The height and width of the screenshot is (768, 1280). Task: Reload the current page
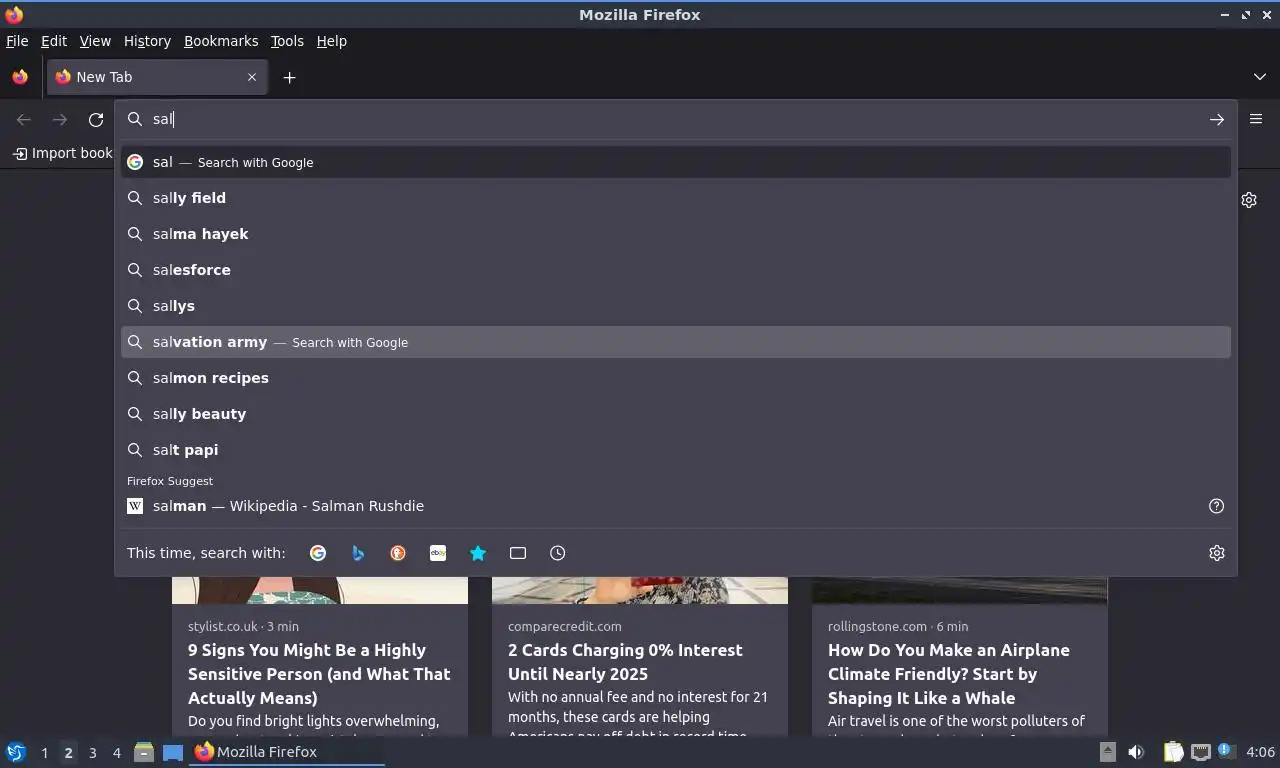[x=96, y=120]
